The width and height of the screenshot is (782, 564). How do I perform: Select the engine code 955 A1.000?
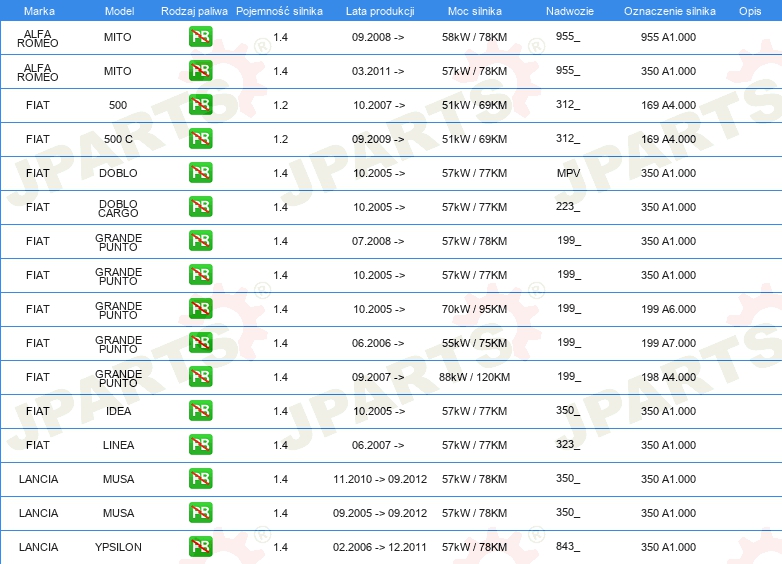pos(668,37)
